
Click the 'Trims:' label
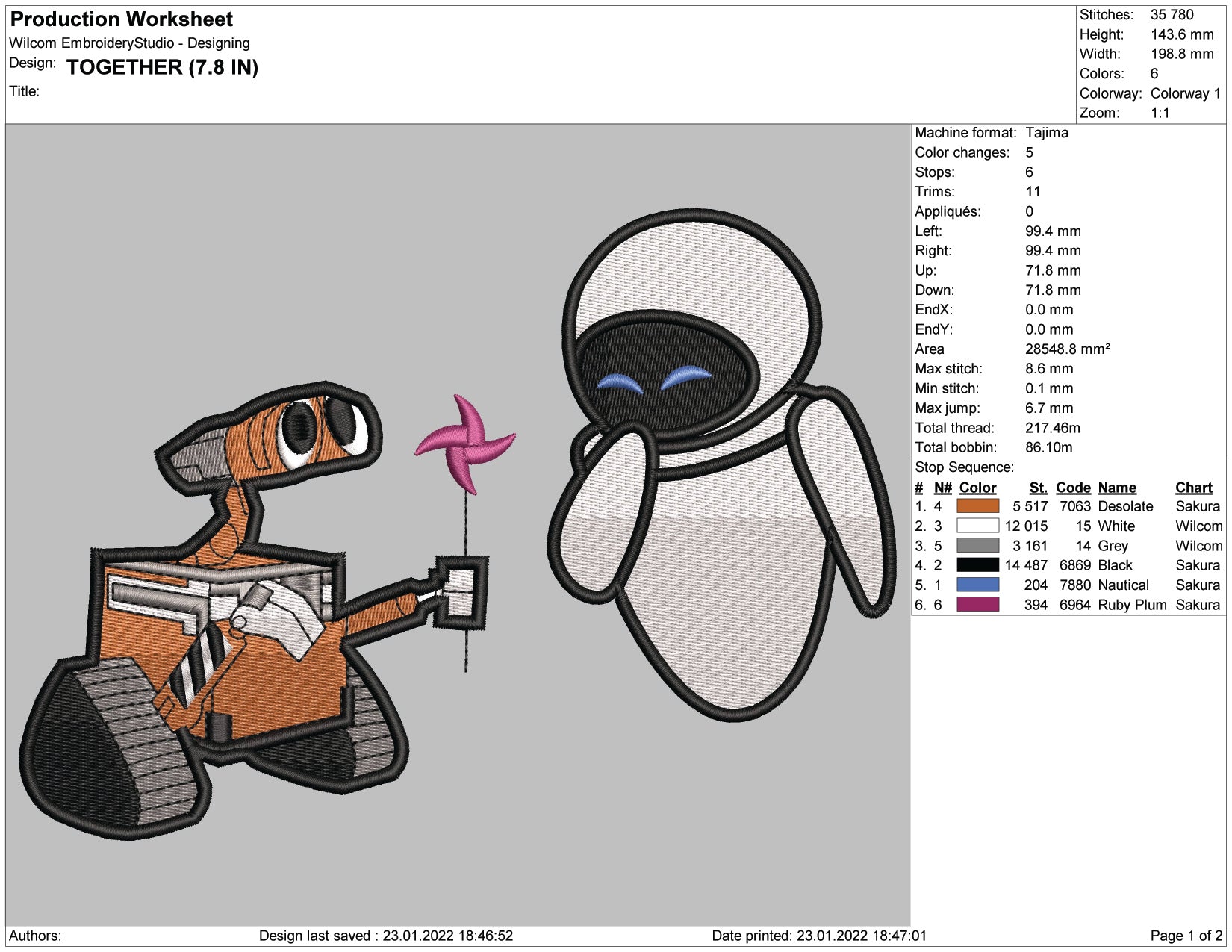click(934, 192)
